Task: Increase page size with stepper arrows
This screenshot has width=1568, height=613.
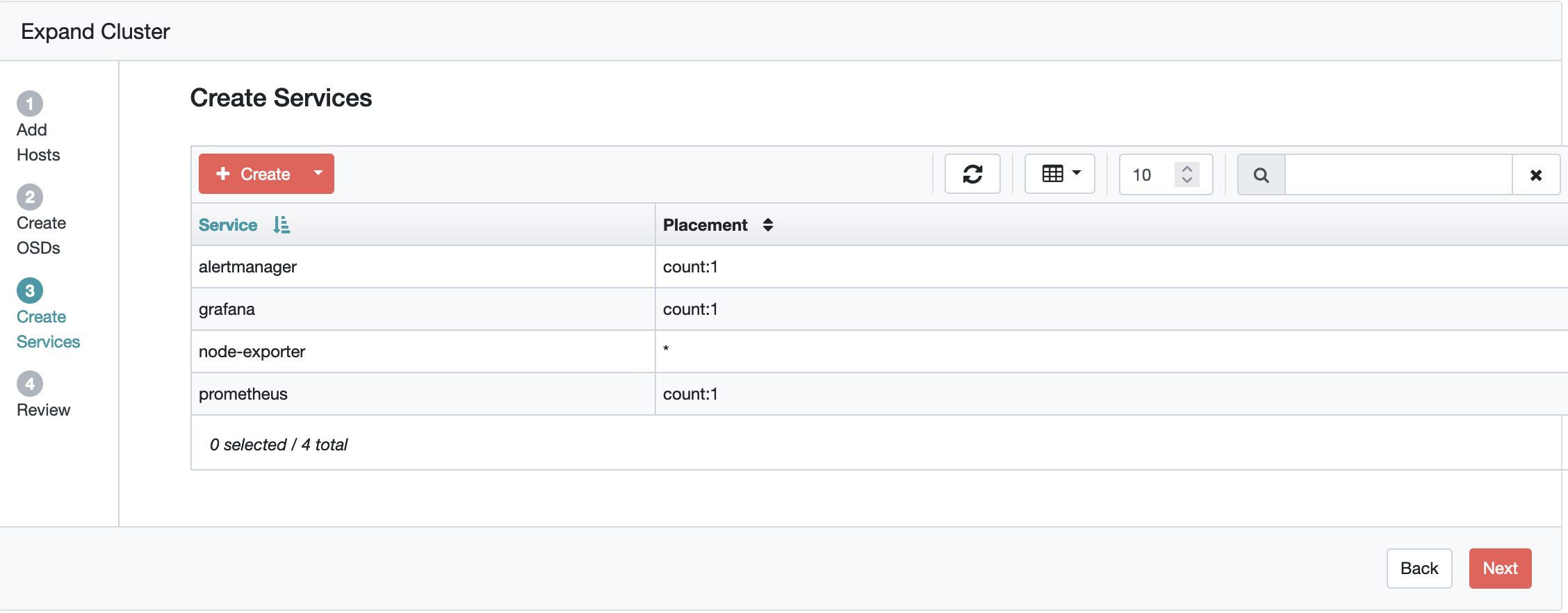Action: [x=1187, y=168]
